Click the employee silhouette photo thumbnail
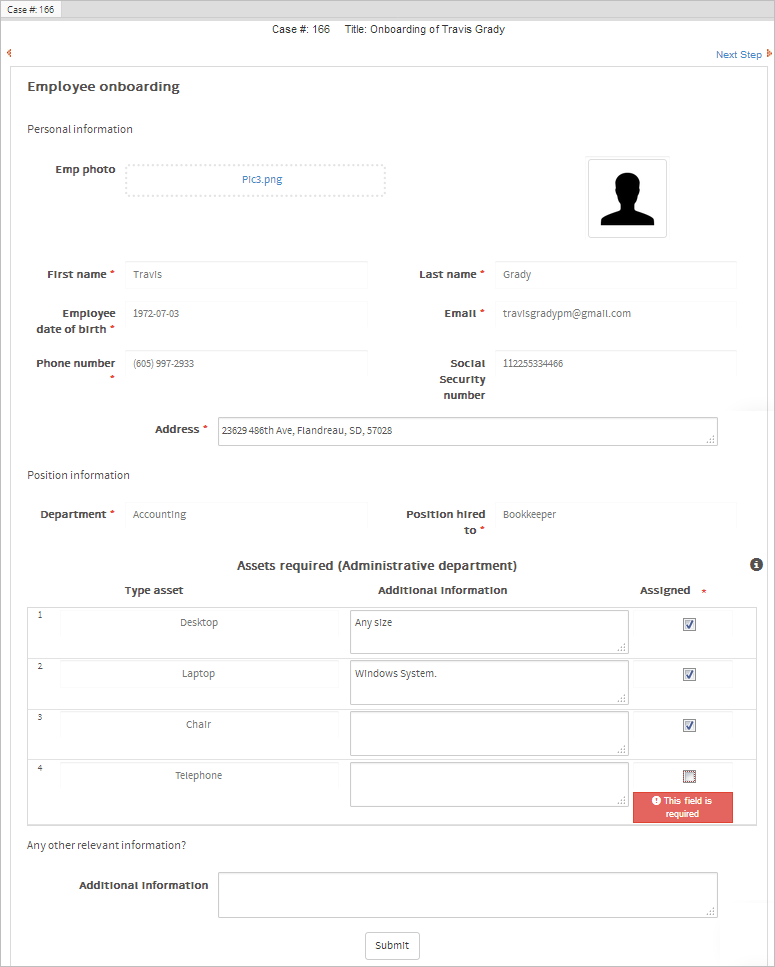775x967 pixels. pos(627,198)
